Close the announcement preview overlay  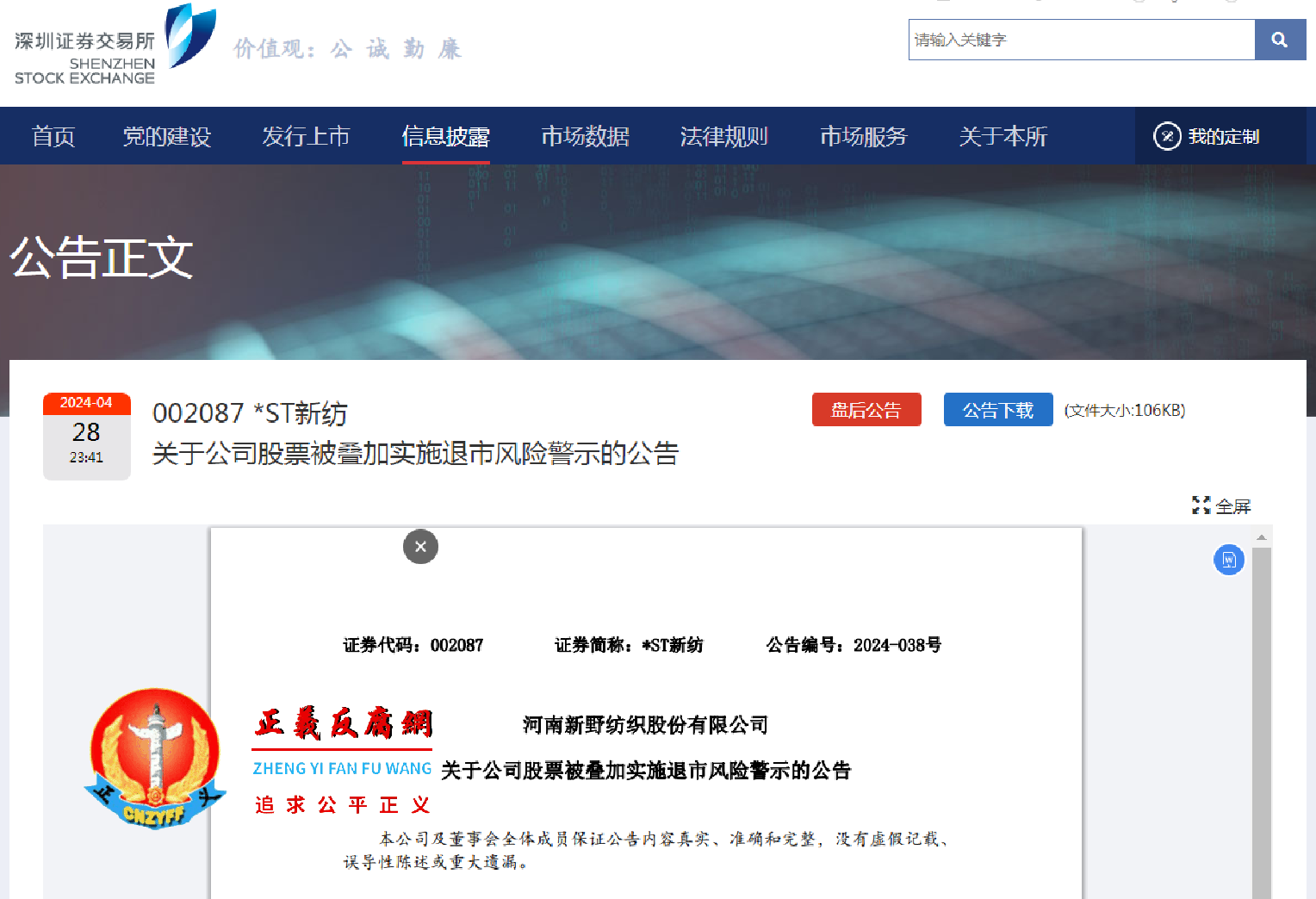420,546
